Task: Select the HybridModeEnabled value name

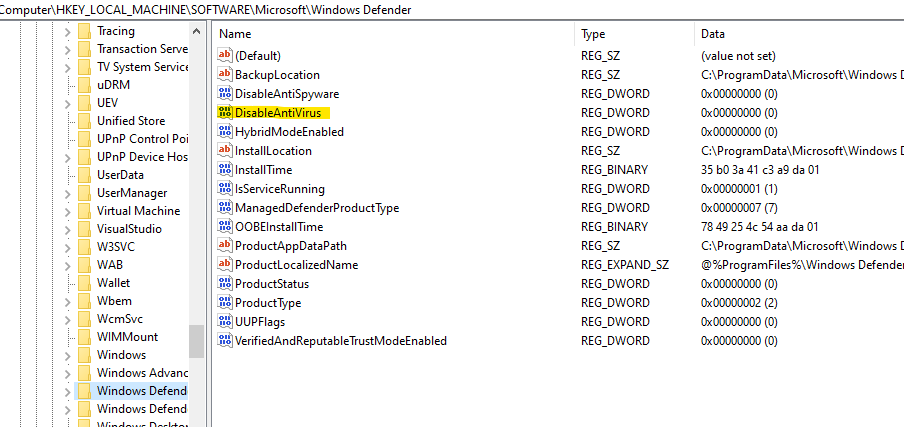Action: [289, 131]
